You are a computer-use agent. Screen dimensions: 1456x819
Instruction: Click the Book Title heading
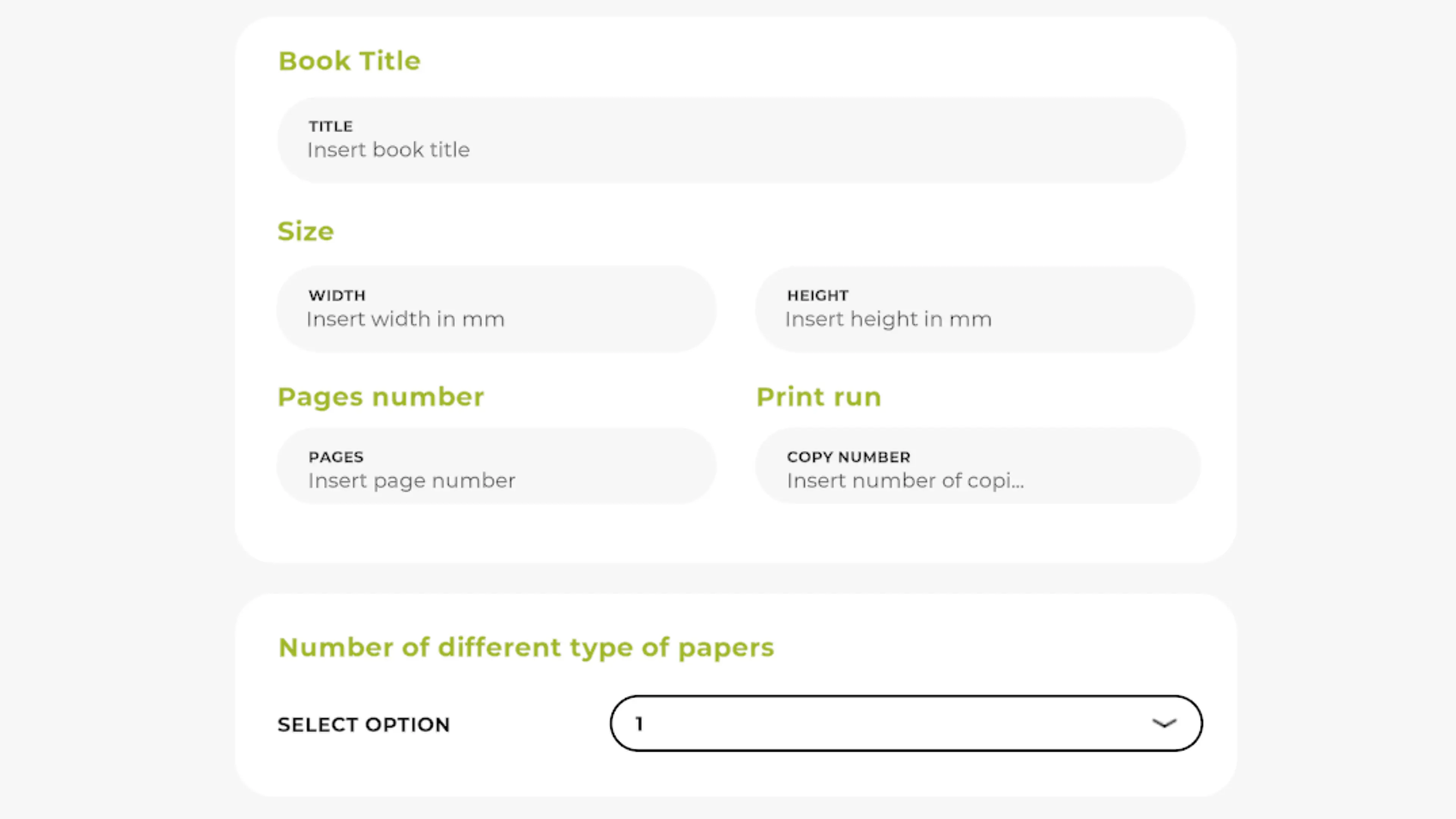[x=349, y=61]
